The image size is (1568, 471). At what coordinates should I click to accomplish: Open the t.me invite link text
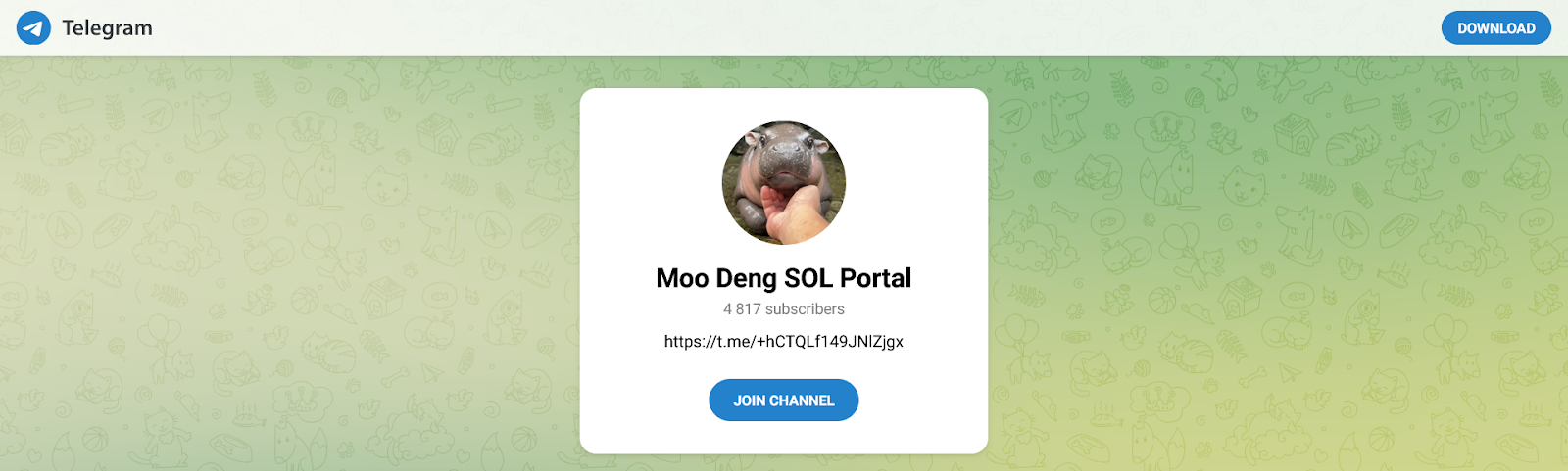click(x=784, y=341)
